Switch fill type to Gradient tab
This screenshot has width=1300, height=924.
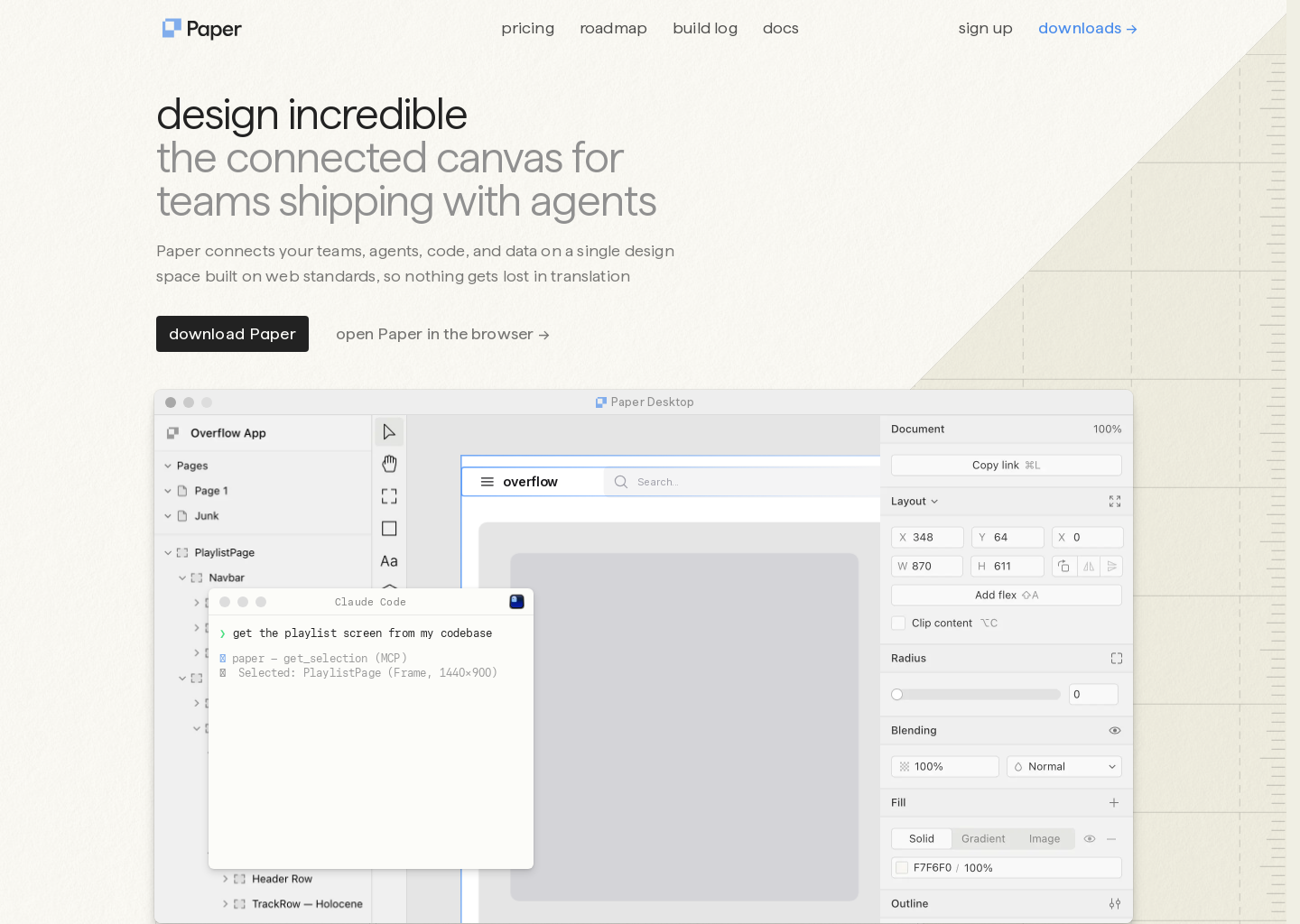point(983,839)
